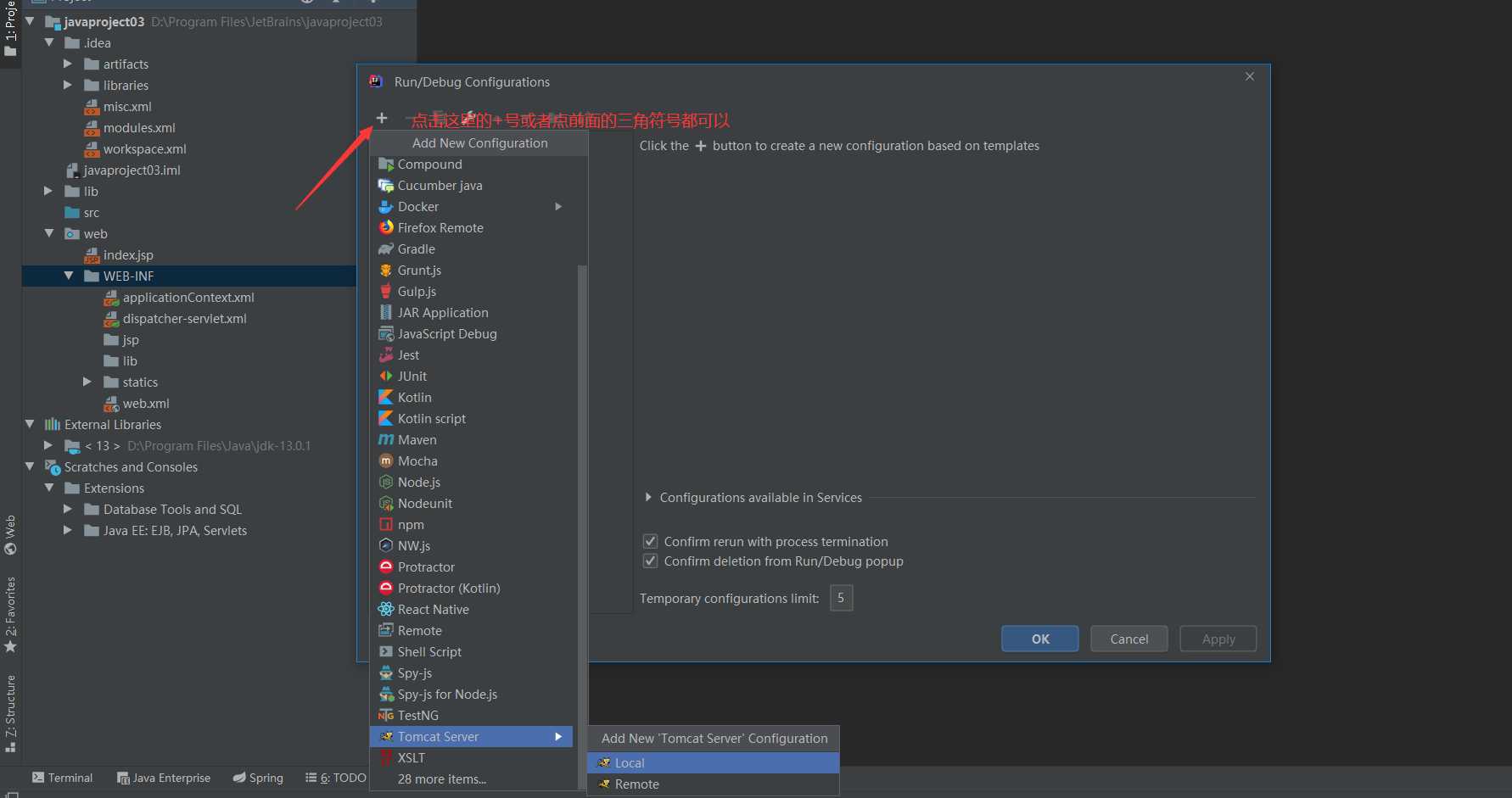Select index.jsp file in tree
Viewport: 1512px width, 798px height.
pyautogui.click(x=119, y=254)
